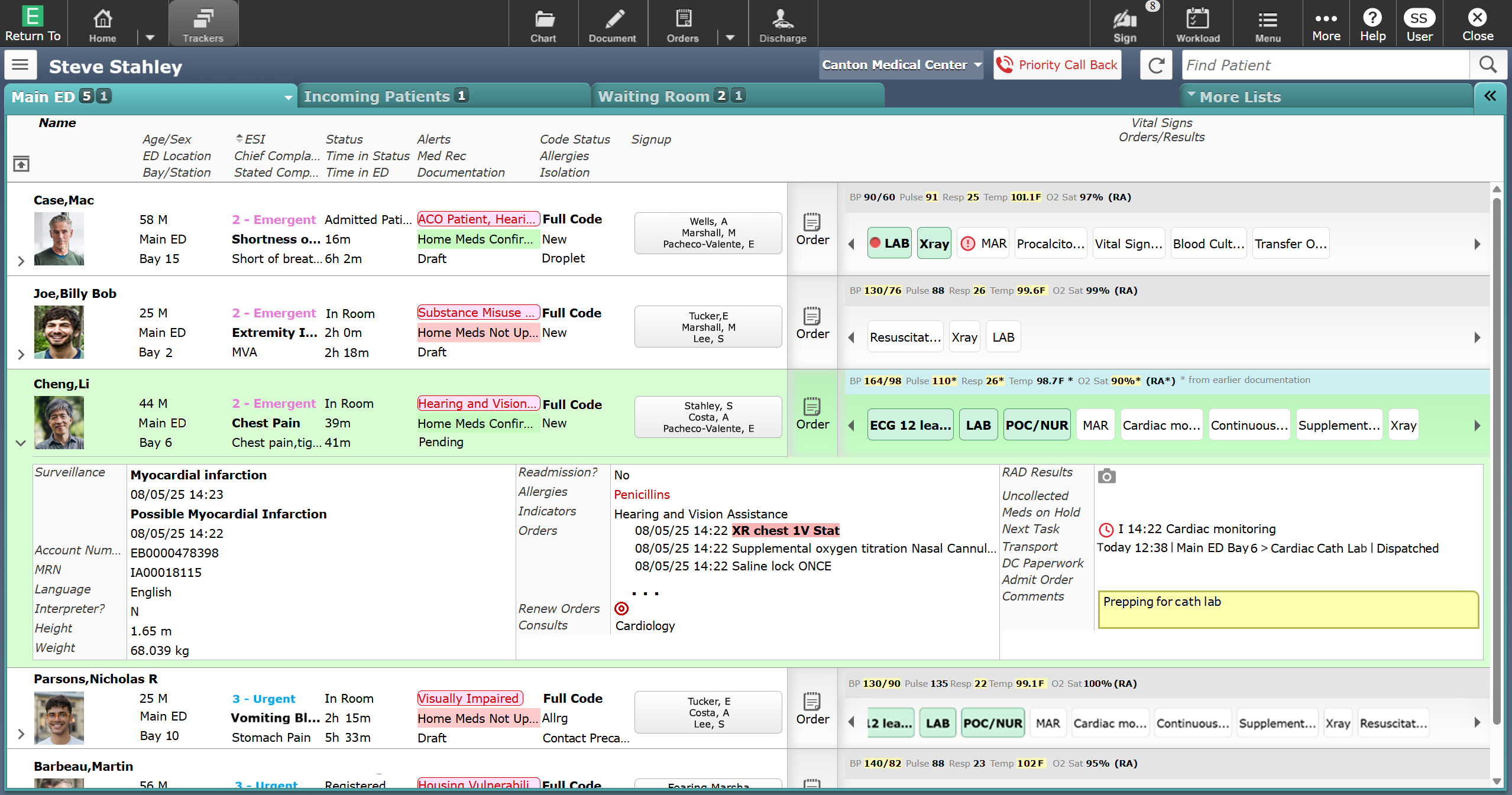The image size is (1512, 795).
Task: Click the Stahley, S signup box for Cheng,Li
Action: 708,417
